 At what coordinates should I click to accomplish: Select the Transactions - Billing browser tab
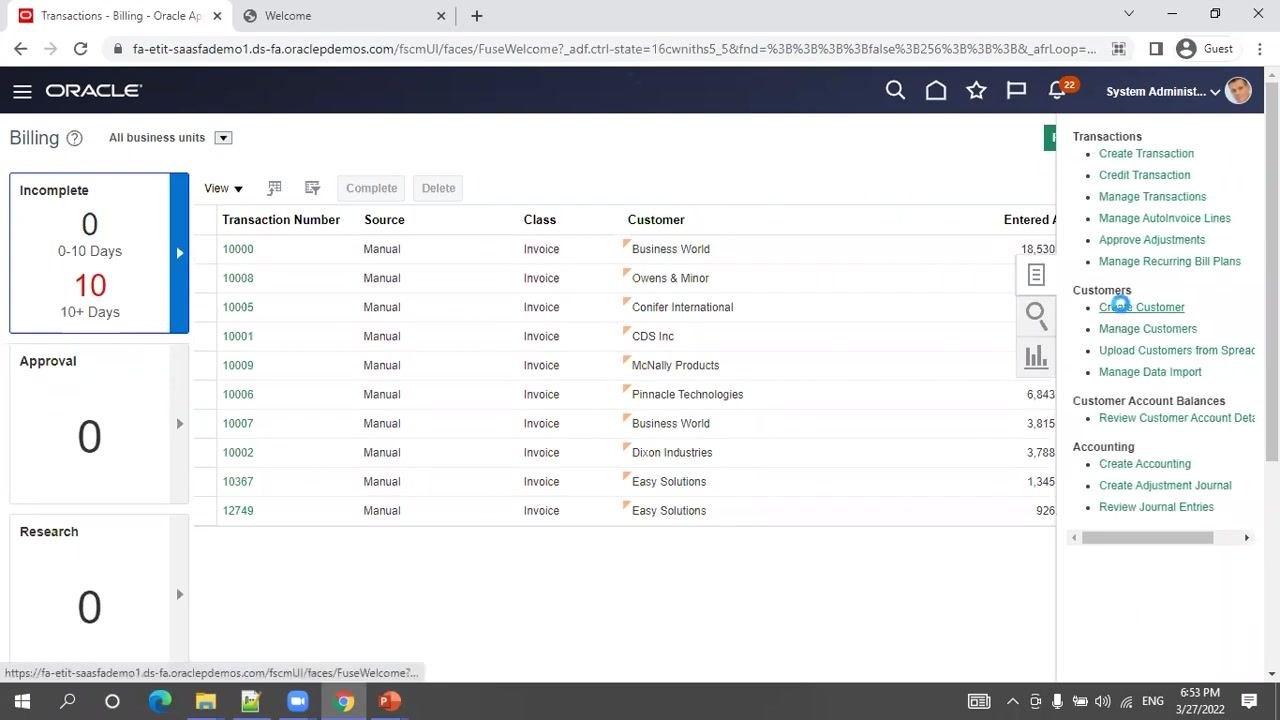(120, 16)
